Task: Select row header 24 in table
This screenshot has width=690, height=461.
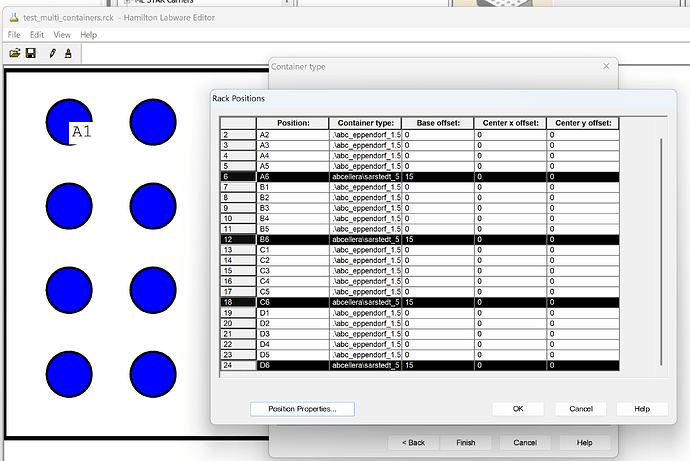Action: tap(238, 366)
